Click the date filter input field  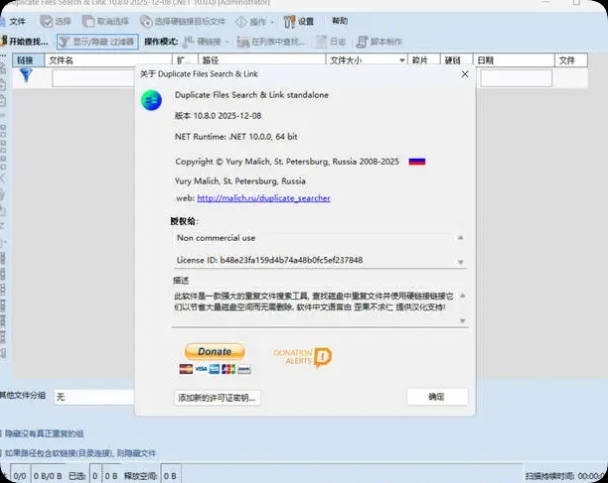pos(516,78)
